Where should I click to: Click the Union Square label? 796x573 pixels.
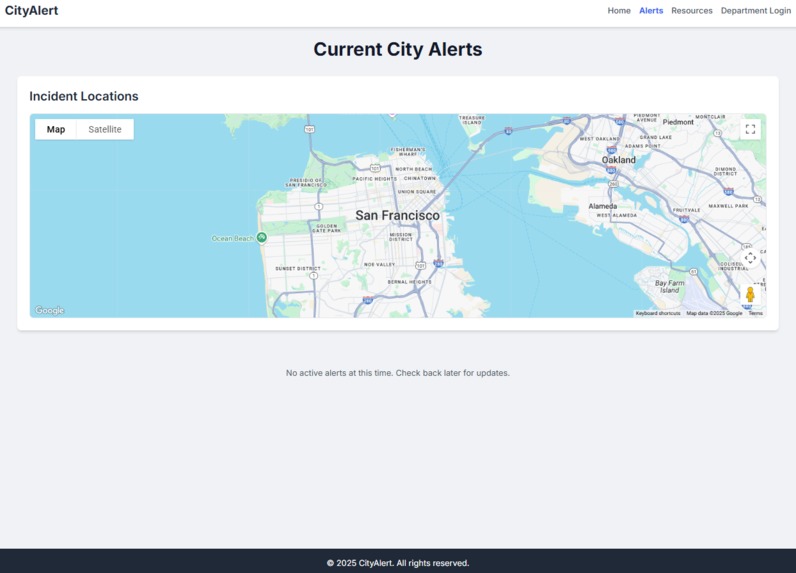click(x=417, y=192)
